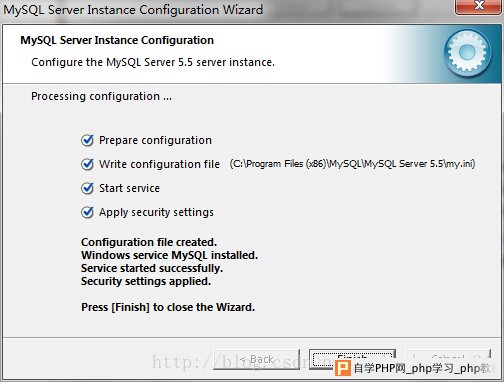The height and width of the screenshot is (382, 504).
Task: Click the Start service step label
Action: pyautogui.click(x=129, y=188)
